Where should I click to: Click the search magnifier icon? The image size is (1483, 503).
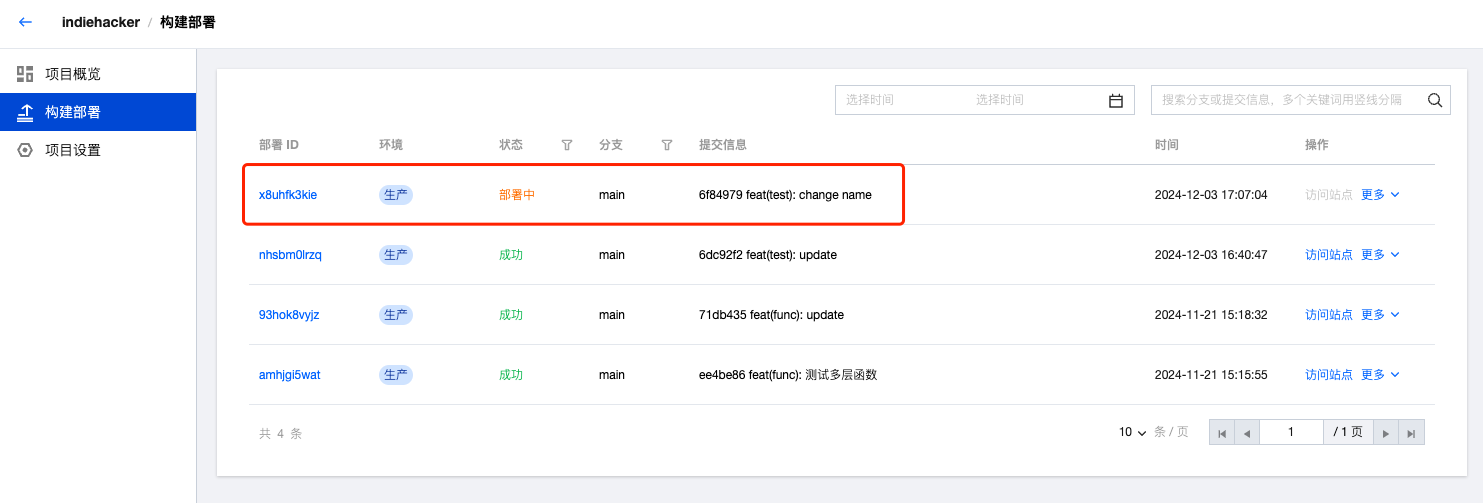pos(1434,100)
